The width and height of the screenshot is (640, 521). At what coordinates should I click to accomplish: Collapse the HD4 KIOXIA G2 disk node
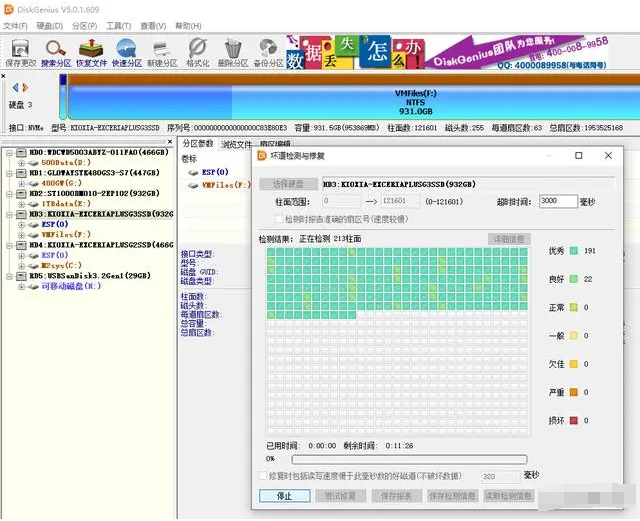point(9,245)
